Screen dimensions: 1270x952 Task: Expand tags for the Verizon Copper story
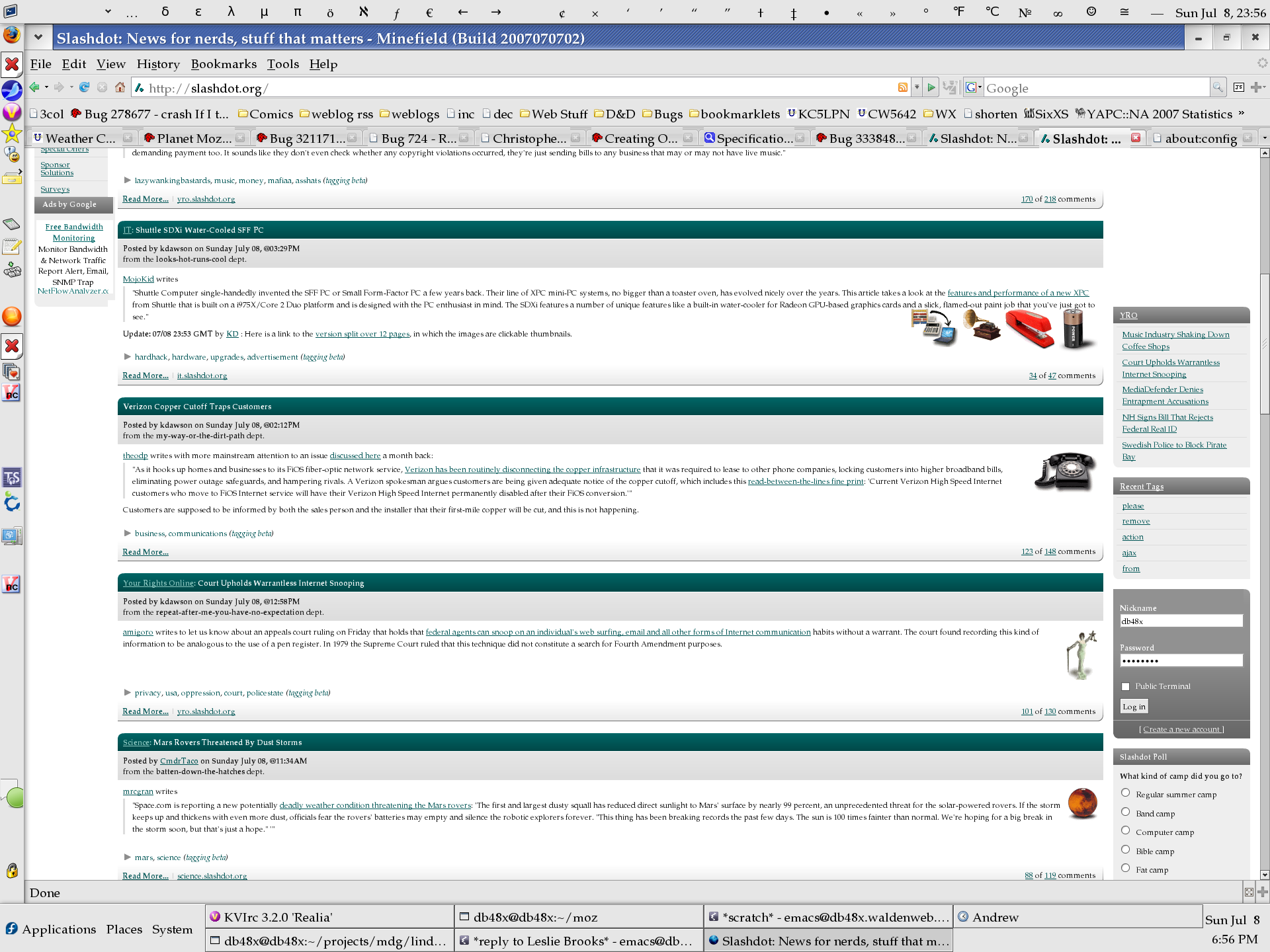[127, 533]
